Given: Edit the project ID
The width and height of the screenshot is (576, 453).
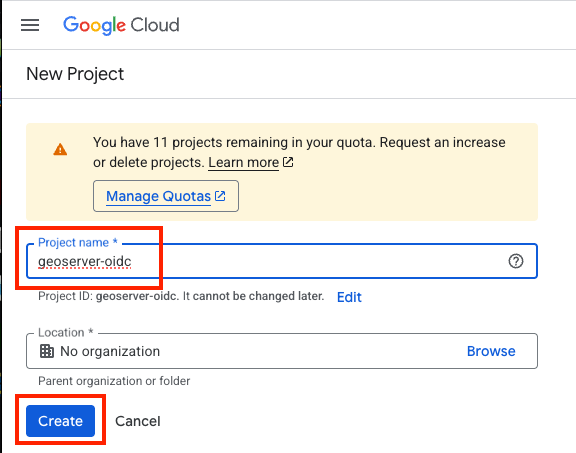Looking at the screenshot, I should click(x=349, y=297).
